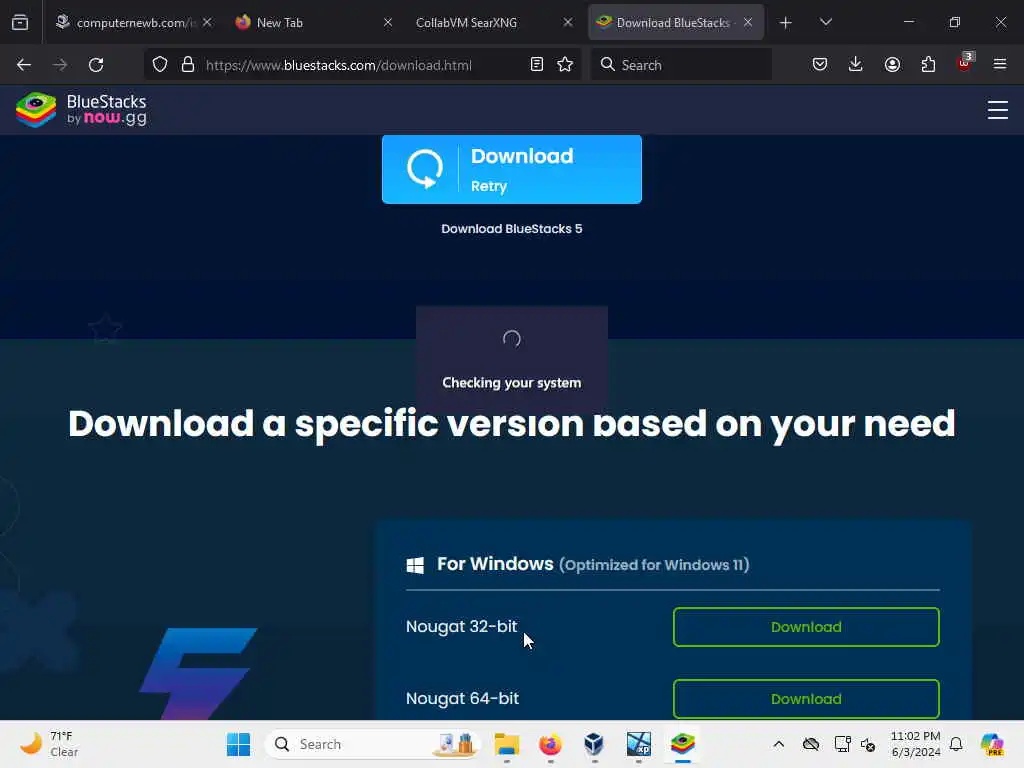Open the XP-labeled app on the taskbar
Screen dimensions: 1024x768
click(638, 744)
